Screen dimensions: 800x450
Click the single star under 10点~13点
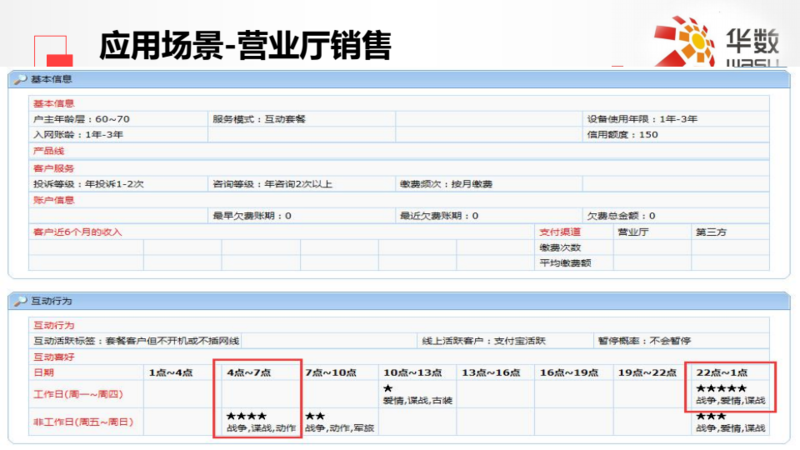[x=388, y=388]
